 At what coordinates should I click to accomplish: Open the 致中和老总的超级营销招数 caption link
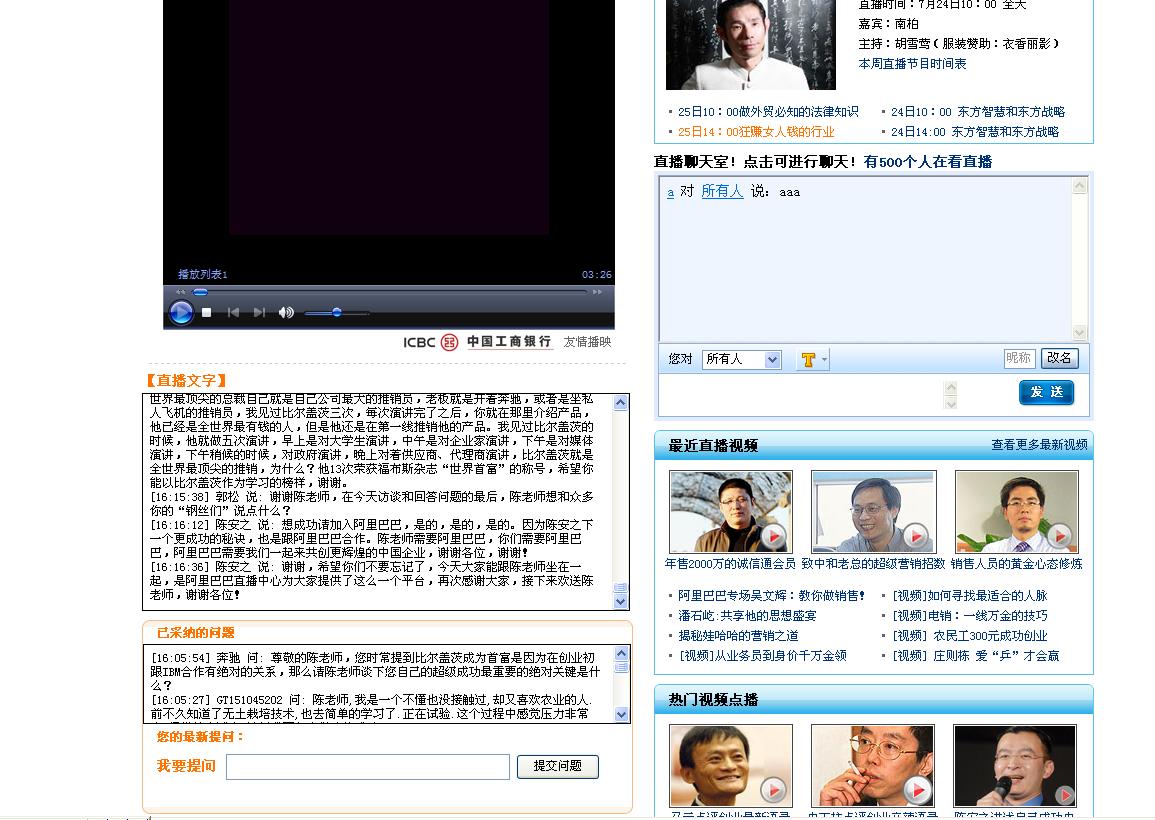pos(873,564)
